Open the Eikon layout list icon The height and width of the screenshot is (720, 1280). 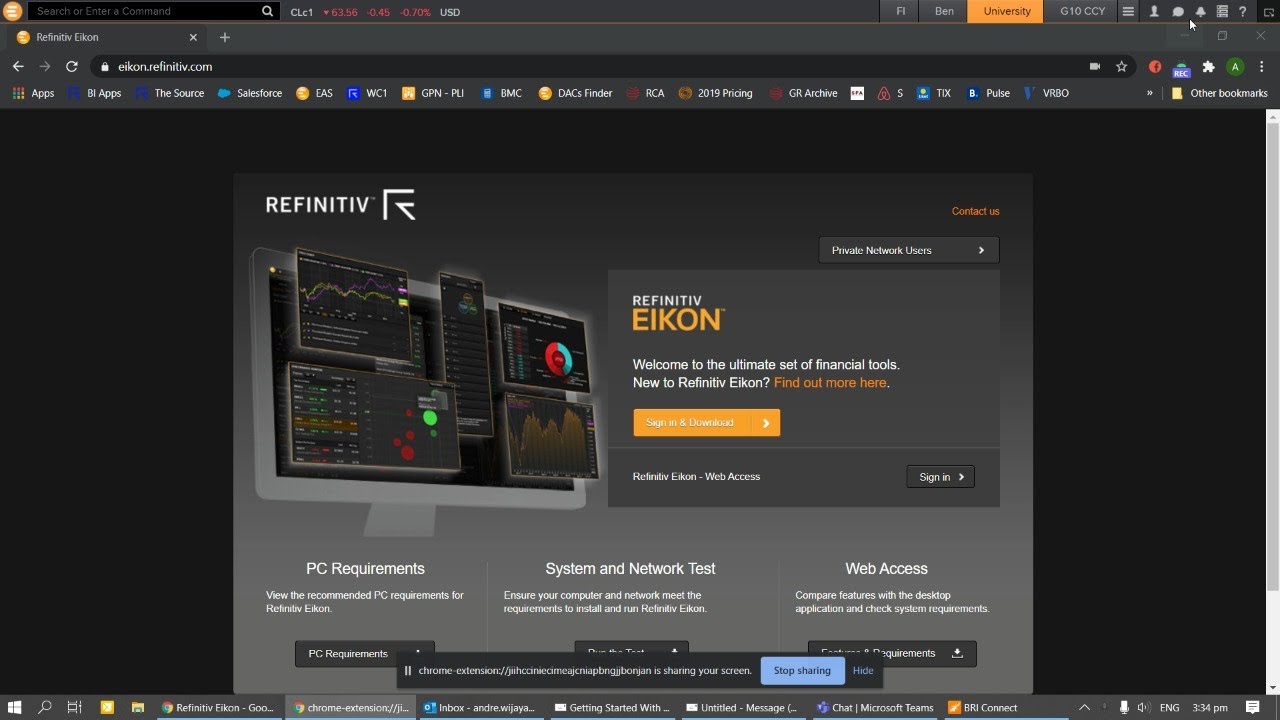1222,12
